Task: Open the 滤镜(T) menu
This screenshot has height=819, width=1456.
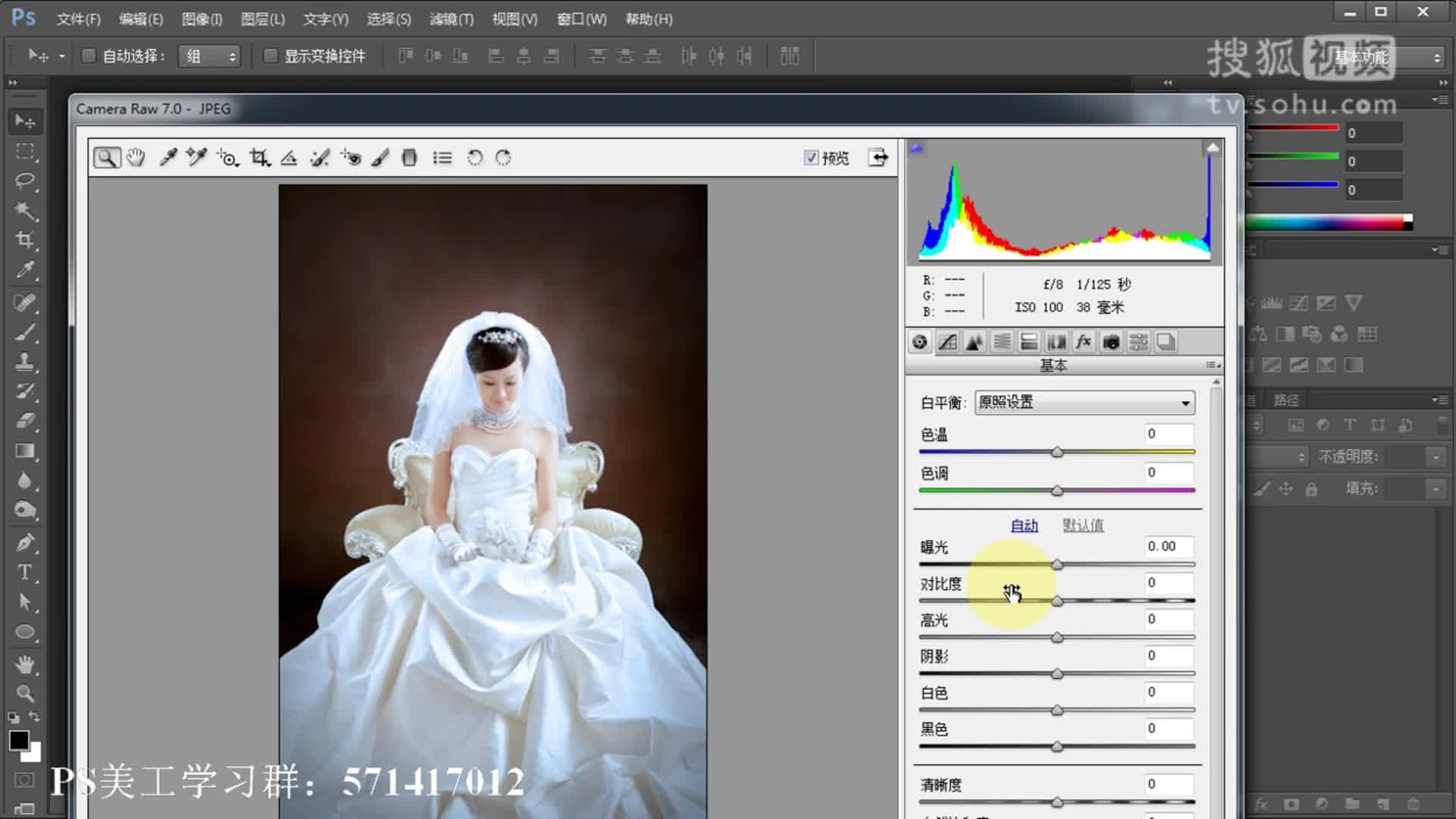Action: [451, 19]
